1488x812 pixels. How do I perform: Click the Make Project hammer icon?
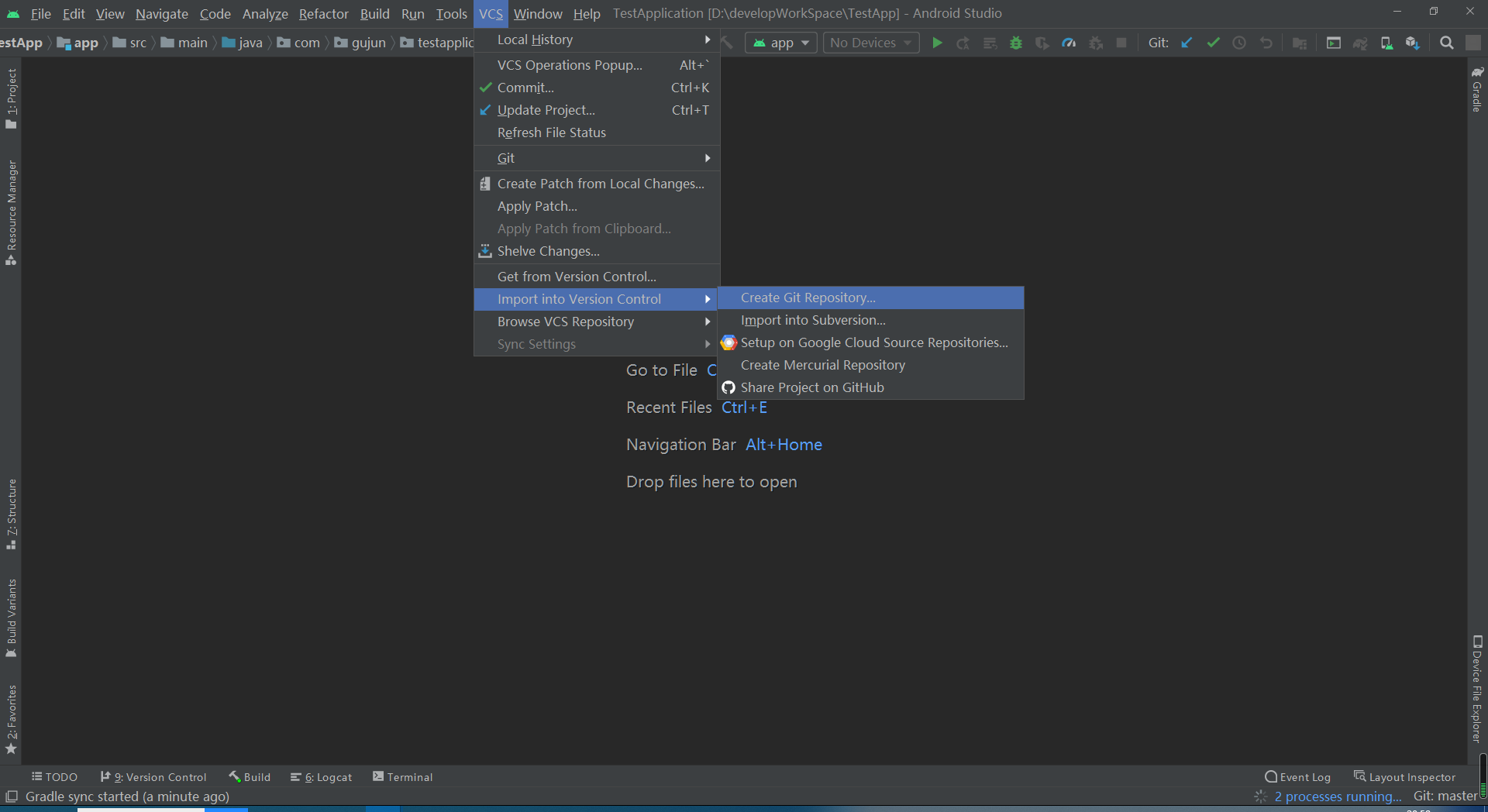[727, 43]
